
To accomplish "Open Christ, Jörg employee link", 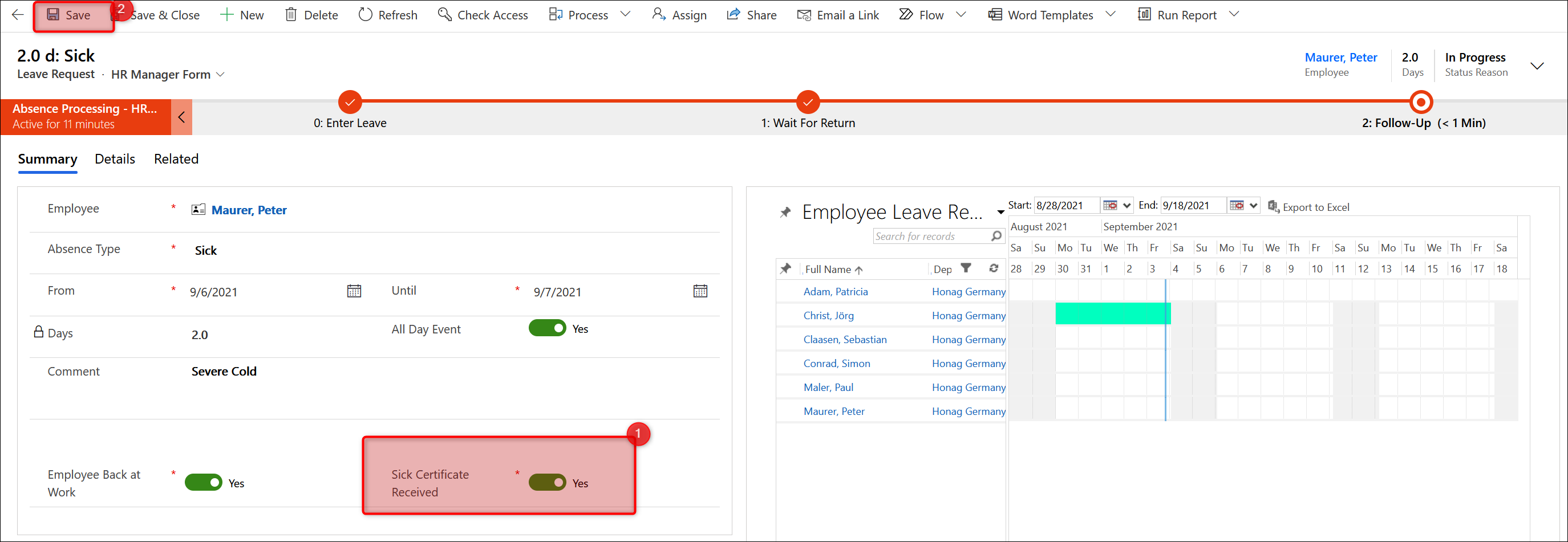I will pyautogui.click(x=828, y=316).
